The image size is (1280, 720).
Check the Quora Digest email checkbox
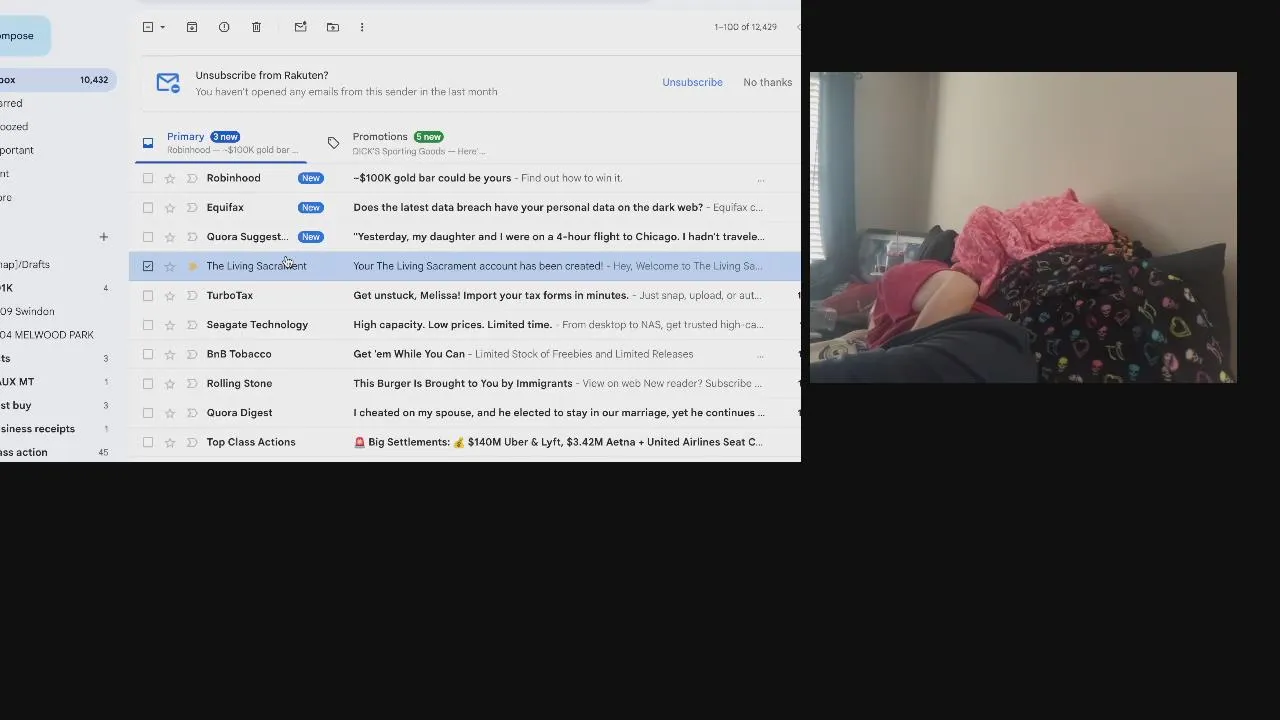pos(148,413)
